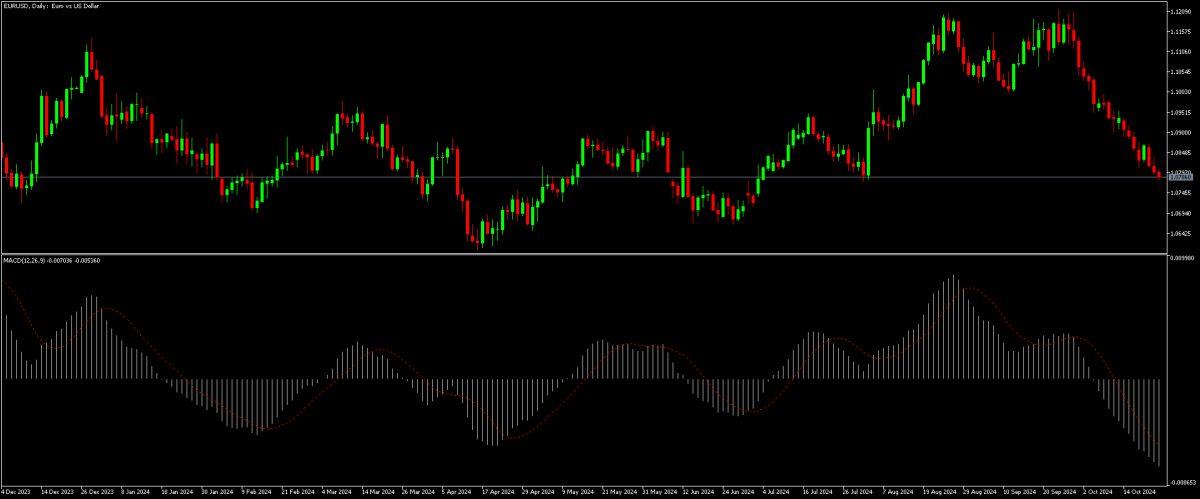The image size is (1200, 499).
Task: Click the 1.06425 price scale label
Action: tap(1180, 234)
